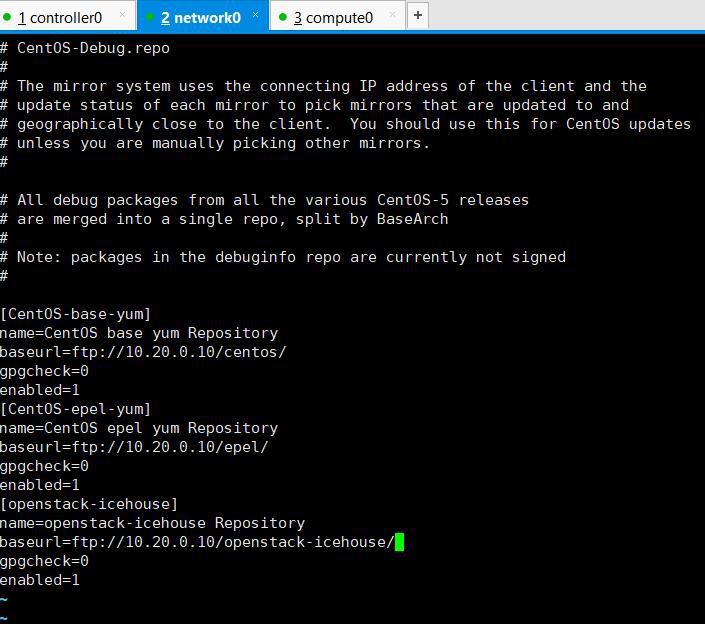Viewport: 705px width, 624px height.
Task: Click enabled=1 under CentOS-base-yum section
Action: point(40,390)
